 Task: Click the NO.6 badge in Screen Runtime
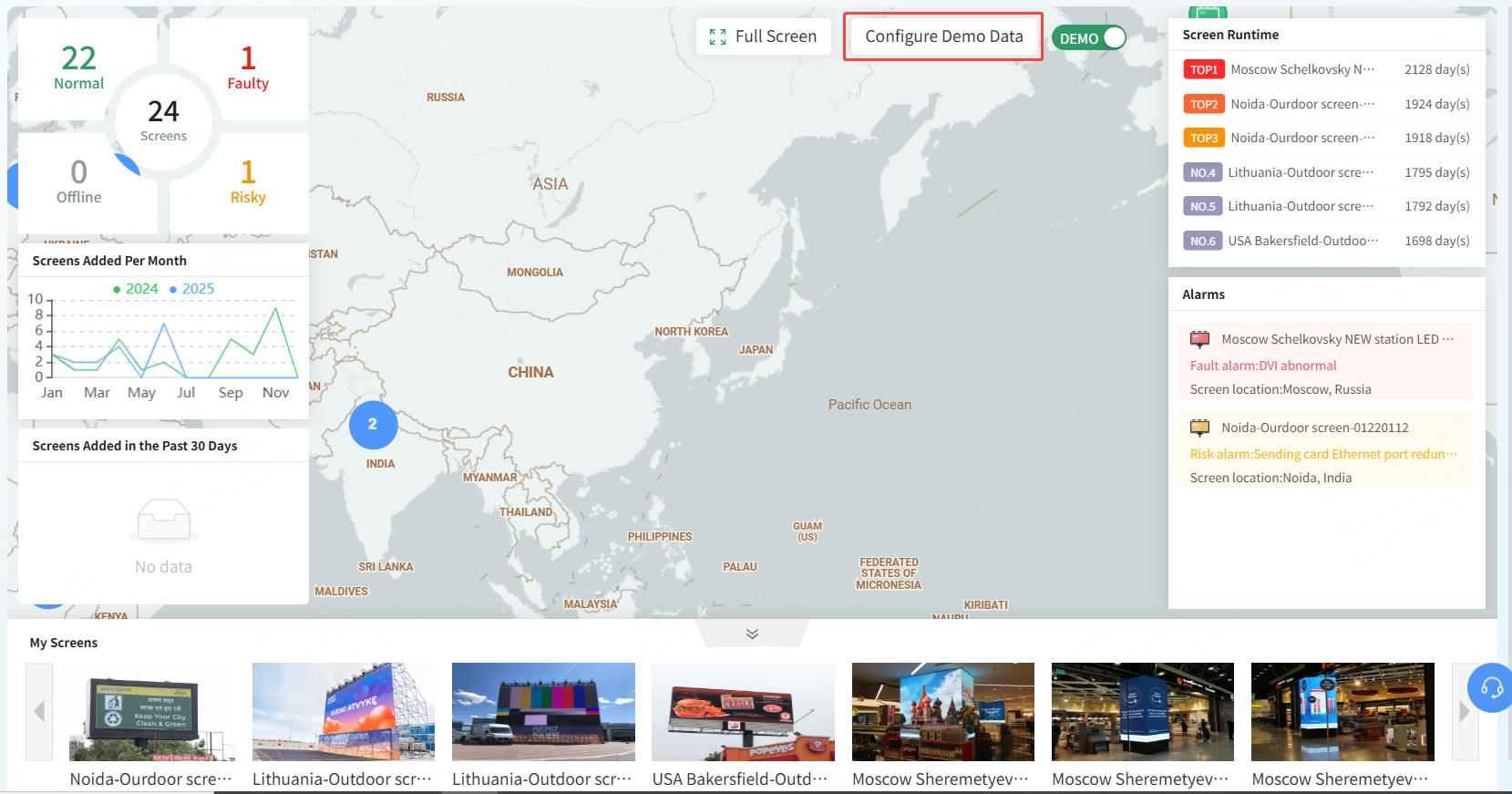click(x=1202, y=241)
